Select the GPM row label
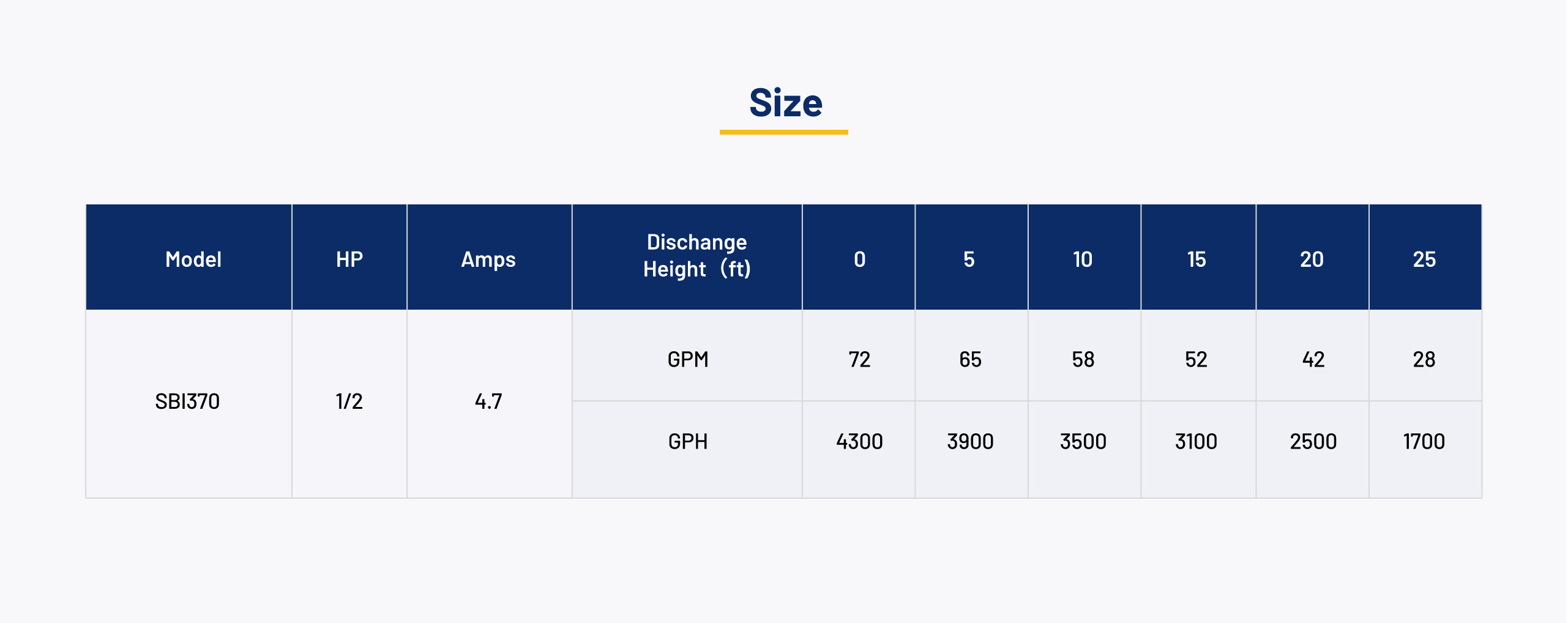 point(688,359)
